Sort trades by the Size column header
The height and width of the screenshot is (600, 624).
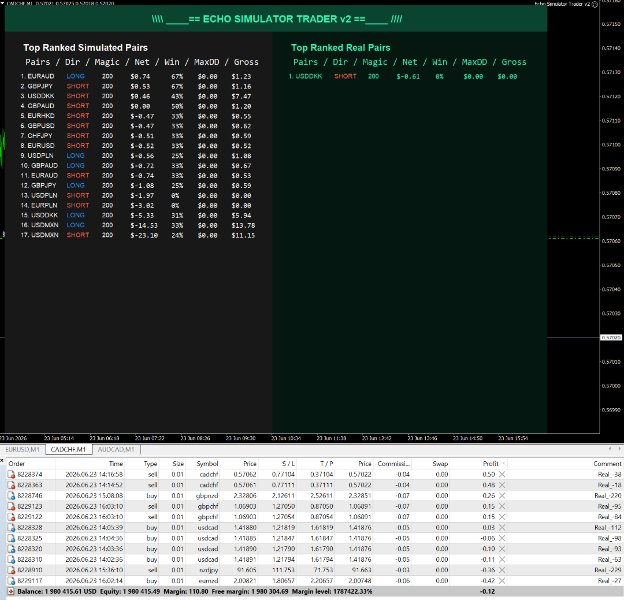point(172,464)
